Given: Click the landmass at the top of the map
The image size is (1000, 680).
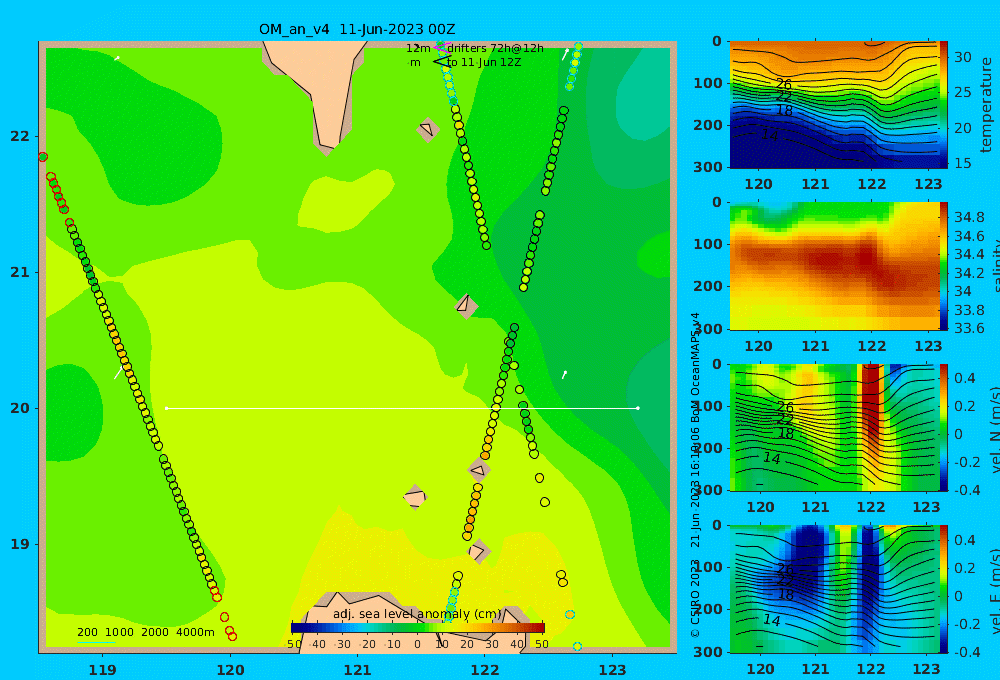Looking at the screenshot, I should tap(319, 83).
